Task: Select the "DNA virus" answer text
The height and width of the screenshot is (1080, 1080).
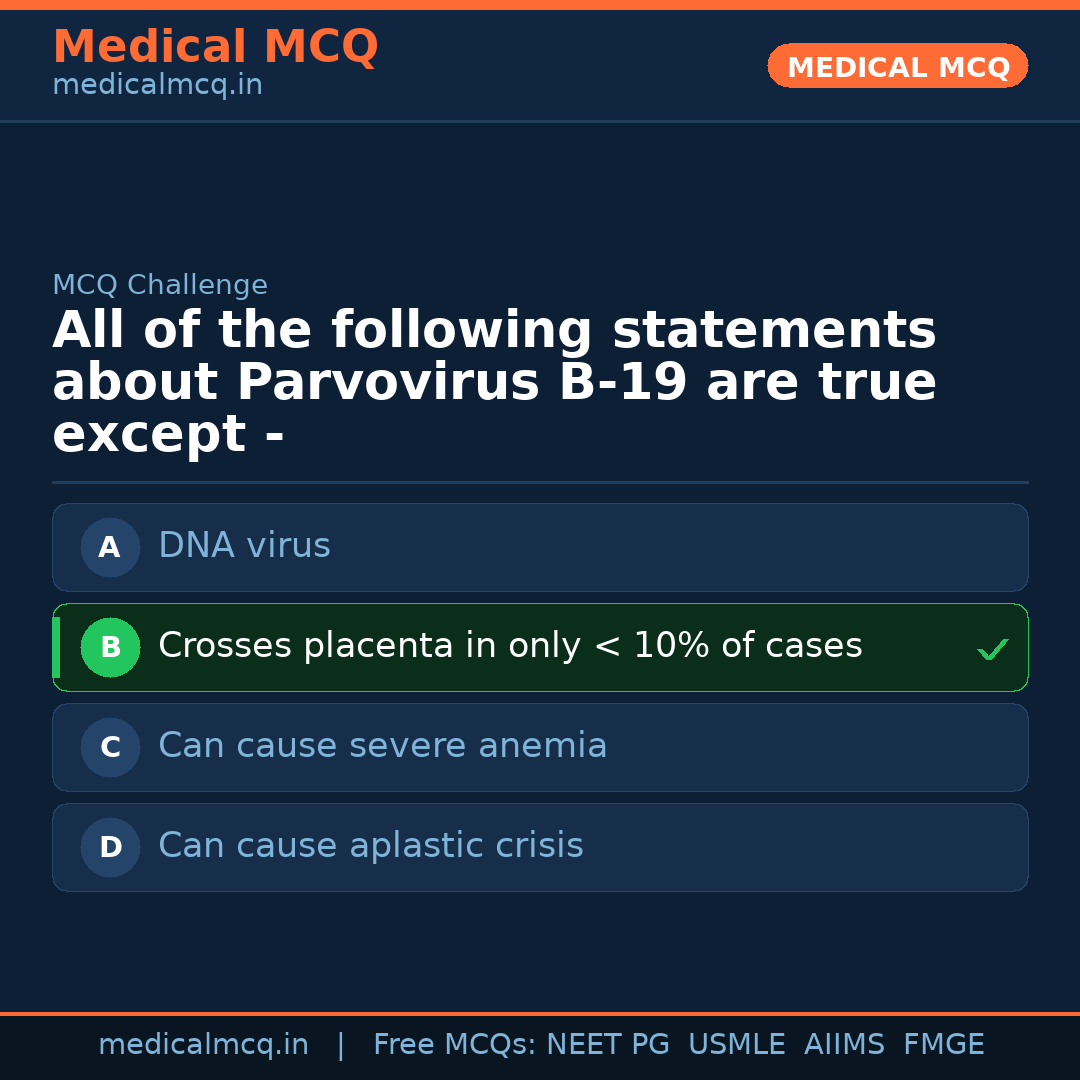Action: tap(244, 546)
